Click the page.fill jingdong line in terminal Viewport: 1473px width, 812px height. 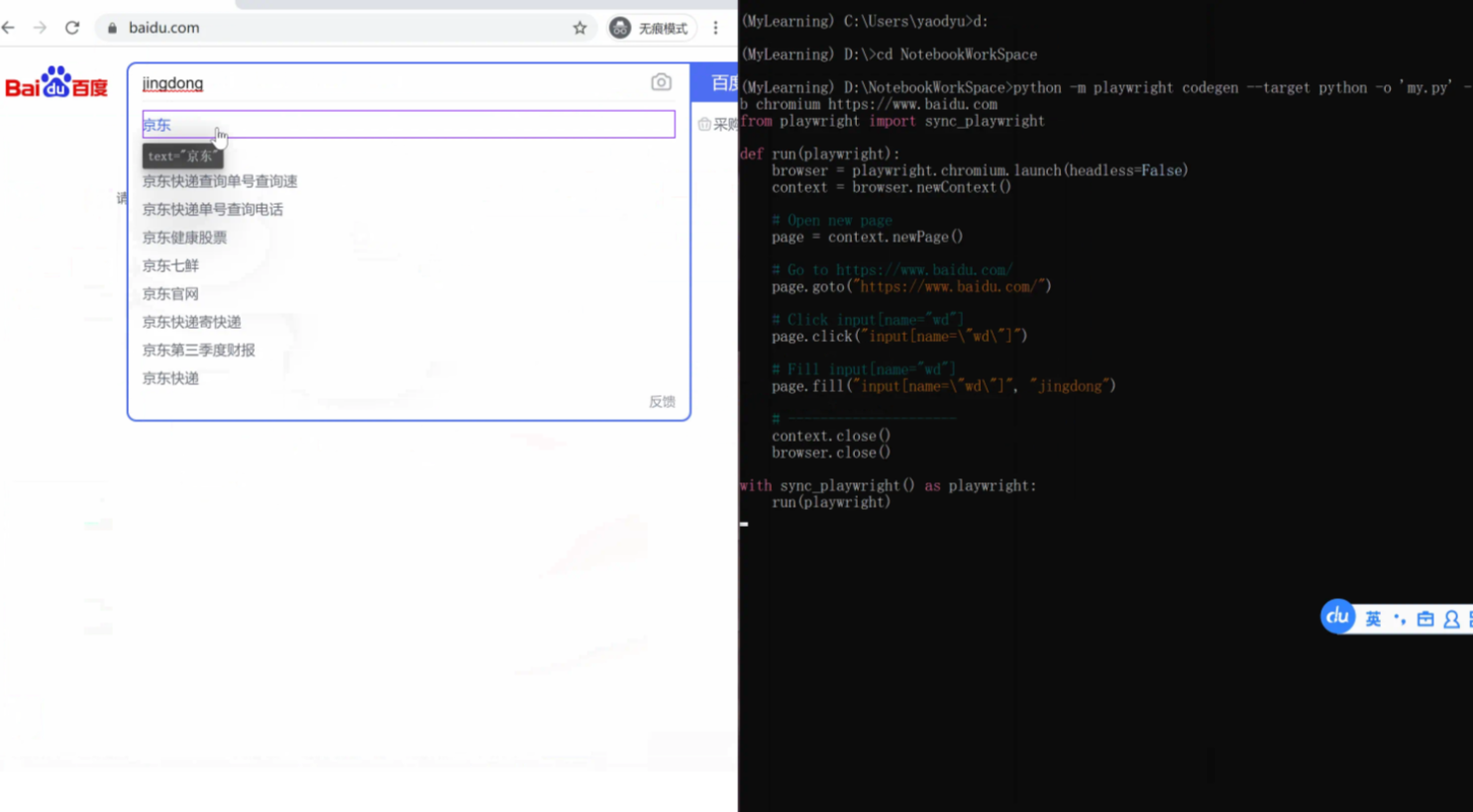(x=943, y=386)
